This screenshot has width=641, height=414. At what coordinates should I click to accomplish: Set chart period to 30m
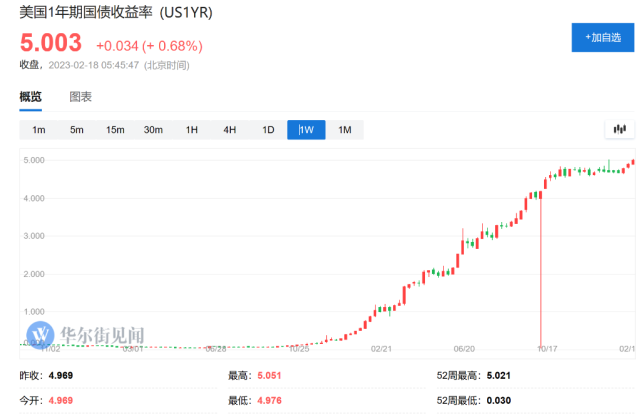point(153,130)
